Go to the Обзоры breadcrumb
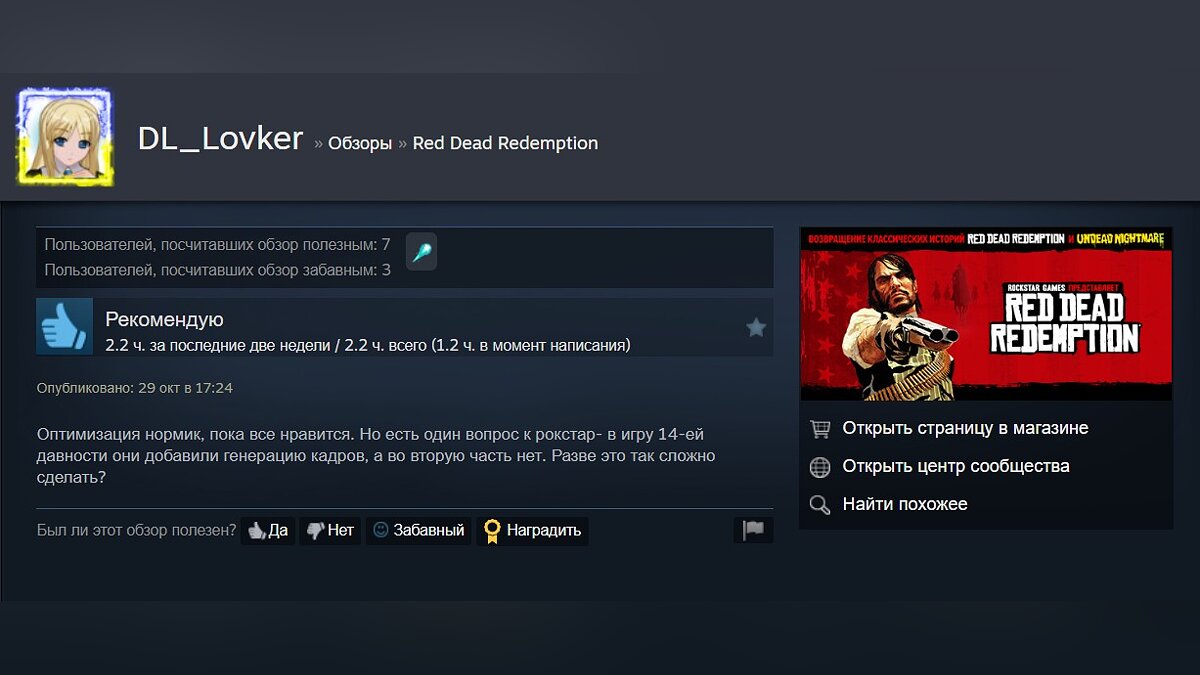The width and height of the screenshot is (1200, 675). tap(360, 143)
